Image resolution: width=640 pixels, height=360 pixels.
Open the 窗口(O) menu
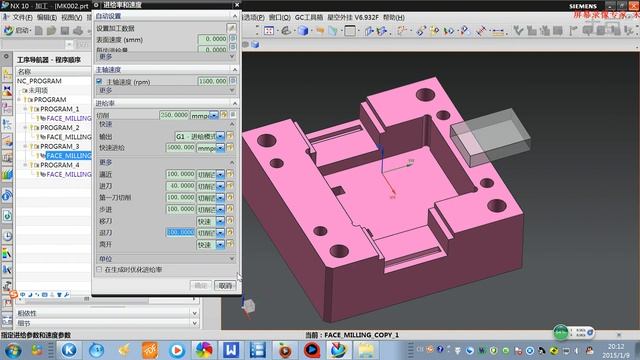280,17
